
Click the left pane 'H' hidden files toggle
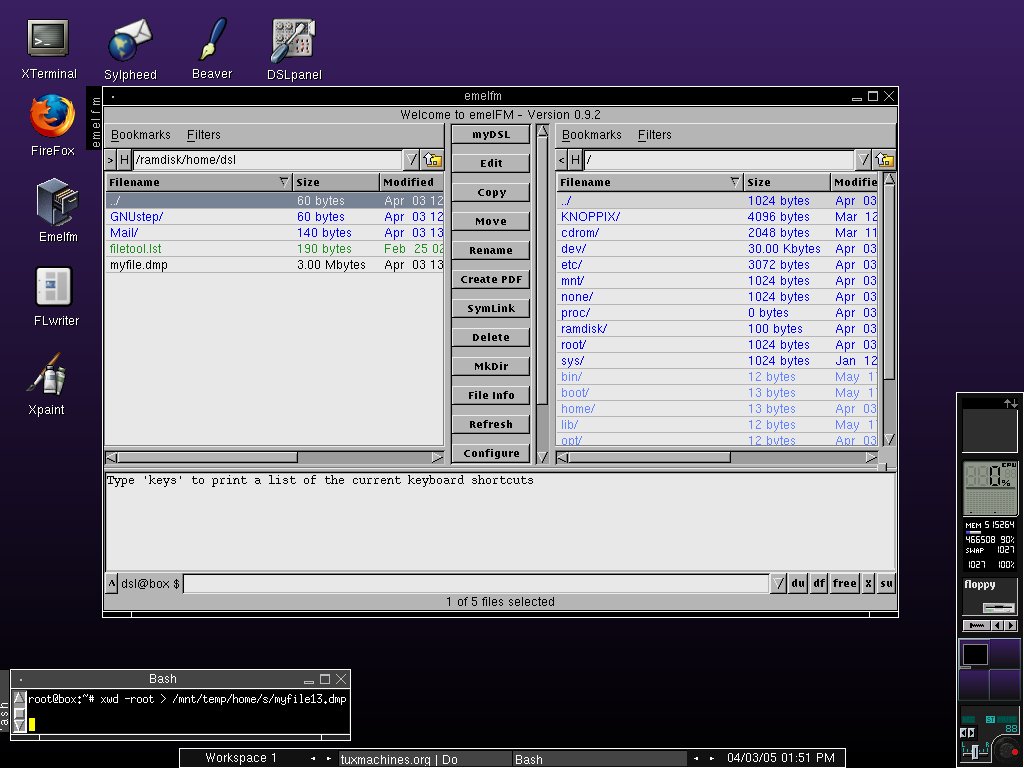pyautogui.click(x=124, y=159)
